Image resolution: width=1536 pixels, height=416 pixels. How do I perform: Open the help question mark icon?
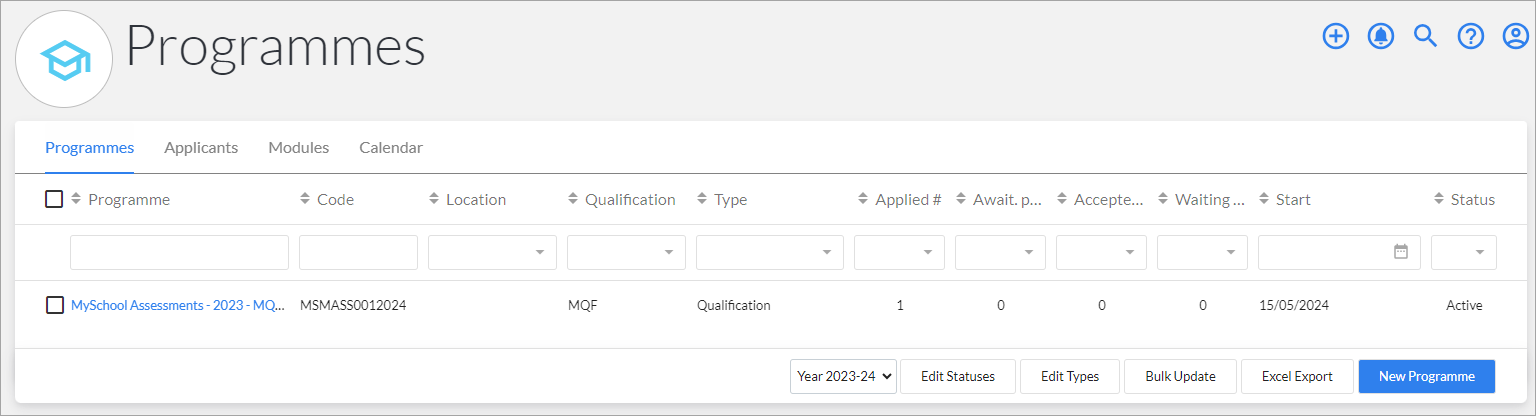click(1470, 36)
